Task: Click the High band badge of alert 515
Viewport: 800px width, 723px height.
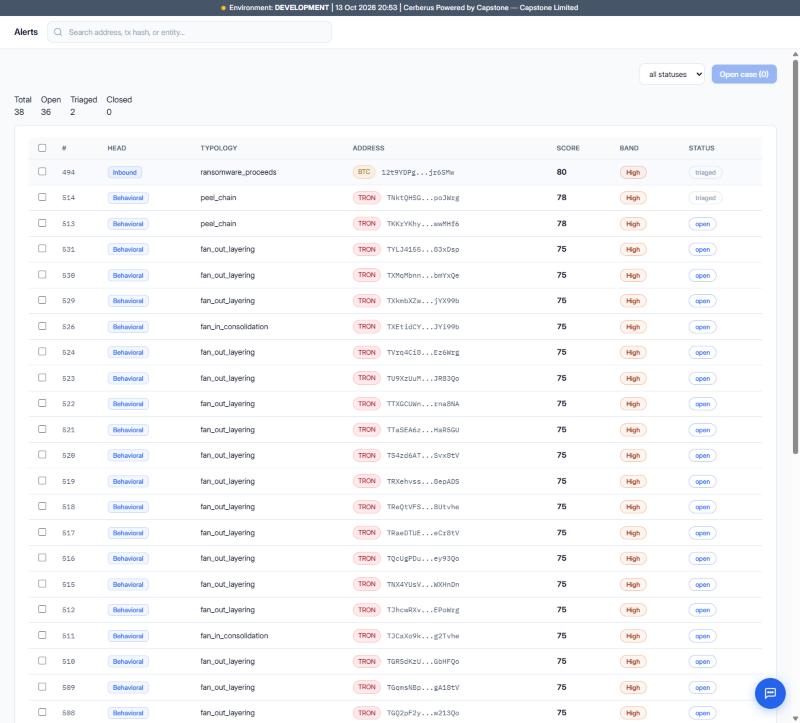Action: [x=633, y=585]
